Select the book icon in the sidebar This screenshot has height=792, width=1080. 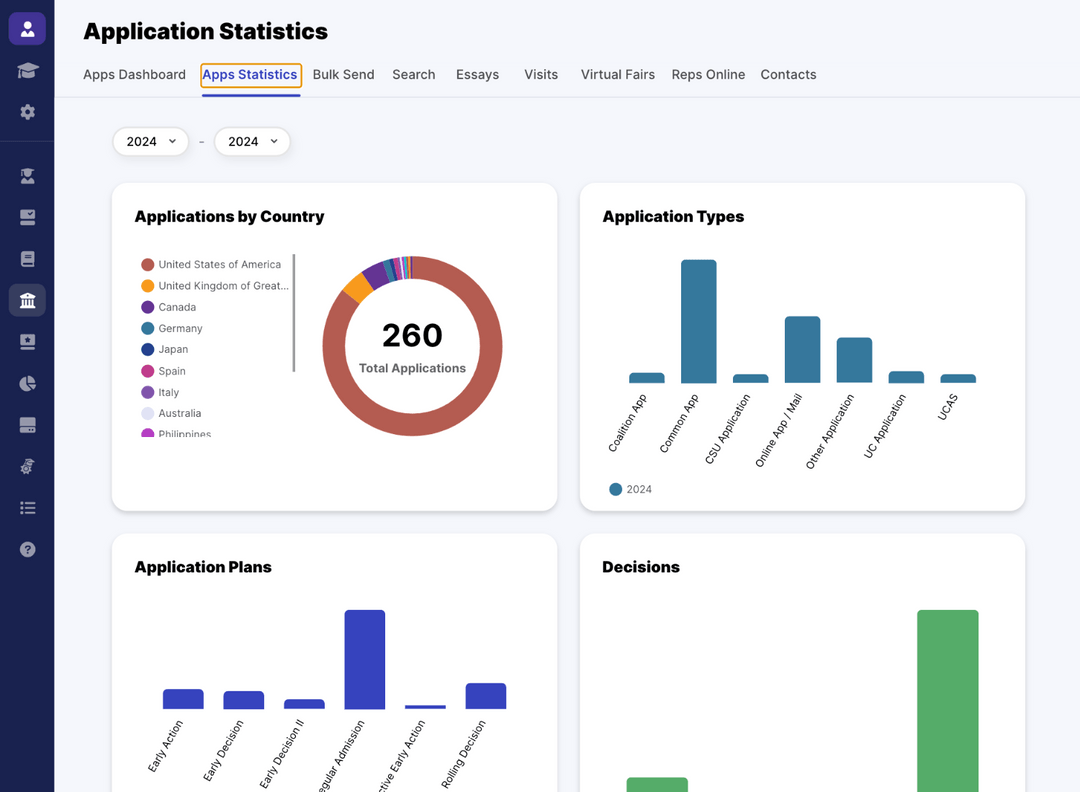point(27,258)
